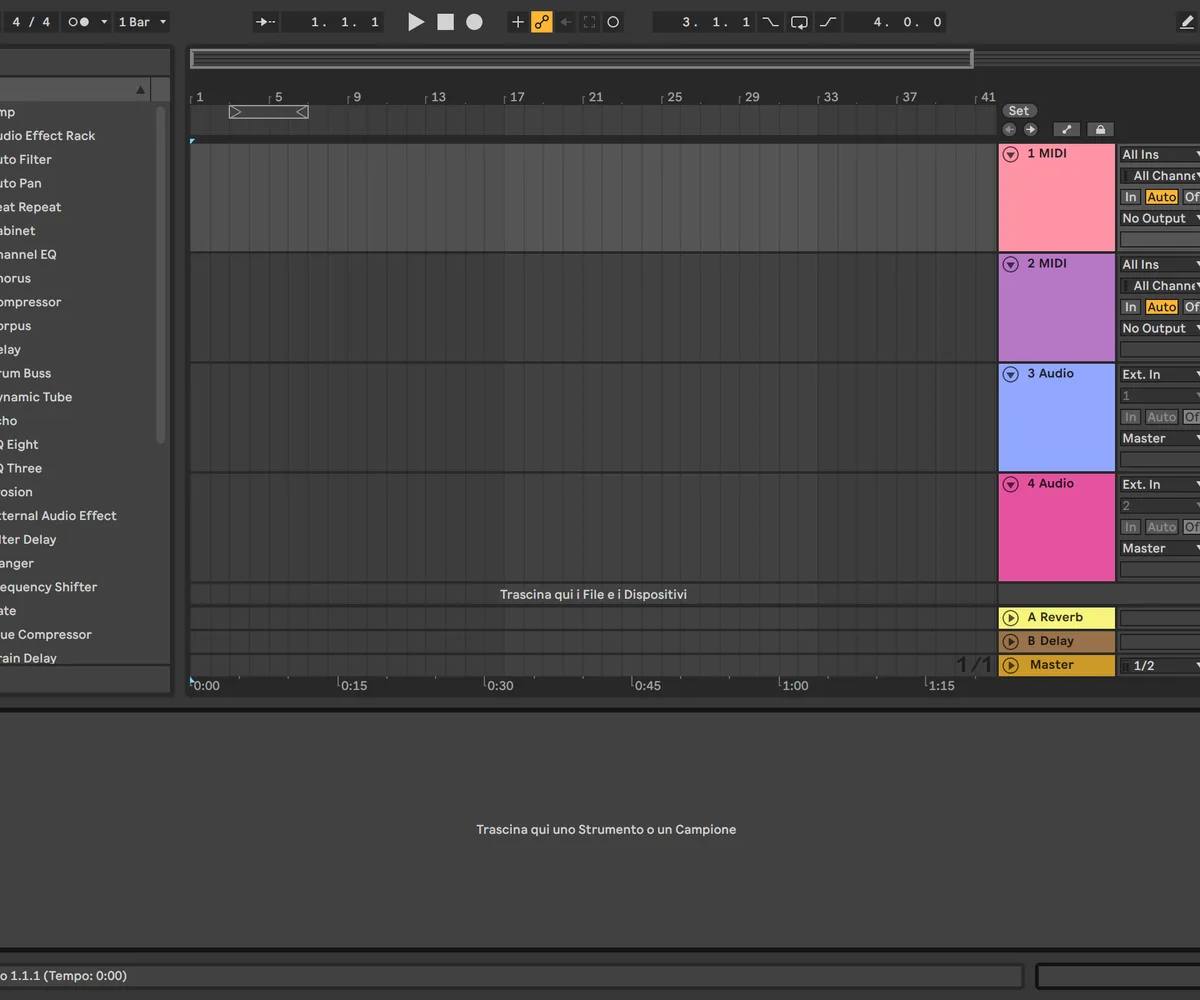
Task: Fold the 3 Audio track
Action: point(1010,374)
